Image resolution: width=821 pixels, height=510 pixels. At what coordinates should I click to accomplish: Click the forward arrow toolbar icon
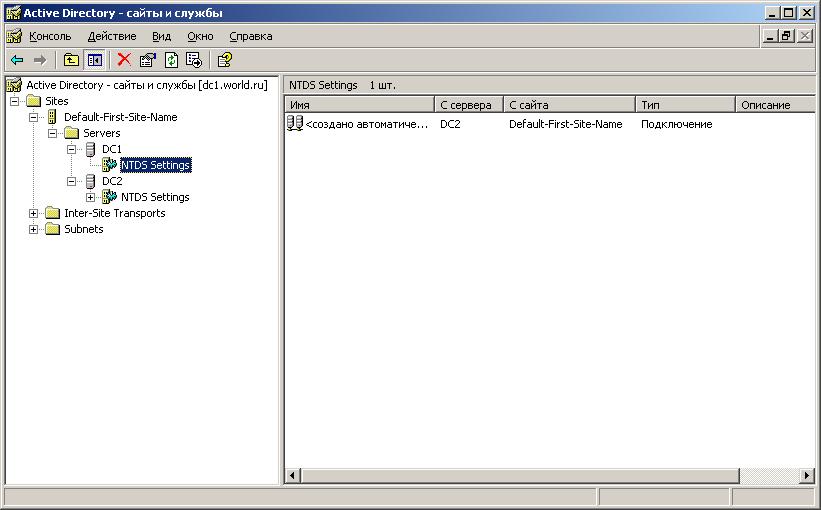40,60
